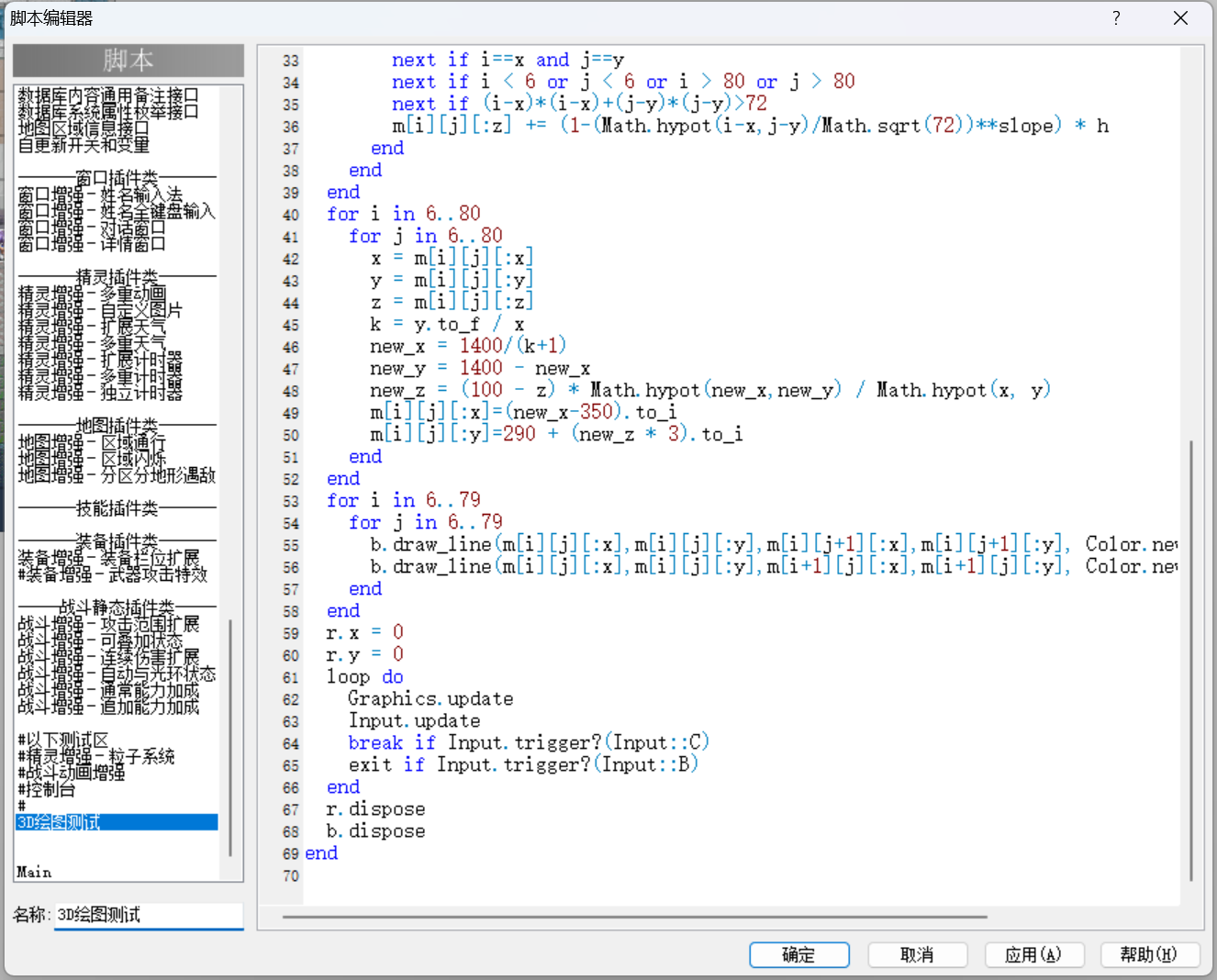Select the highlighted 3D绘图测试 script

click(117, 821)
